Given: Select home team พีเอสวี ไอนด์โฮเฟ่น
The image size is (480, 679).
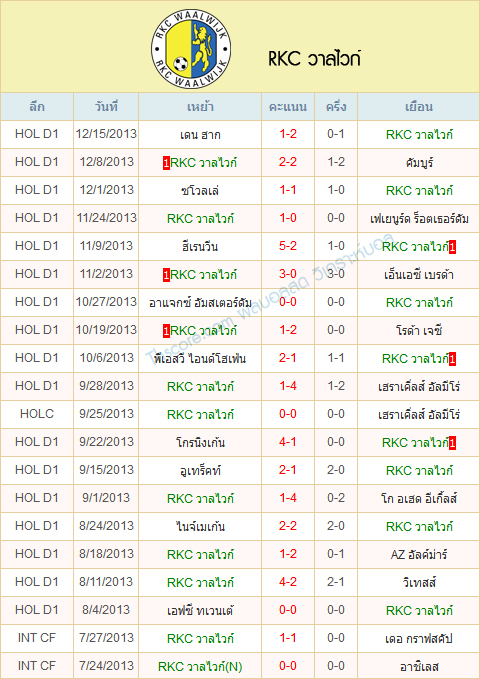Looking at the screenshot, I should [x=200, y=359].
